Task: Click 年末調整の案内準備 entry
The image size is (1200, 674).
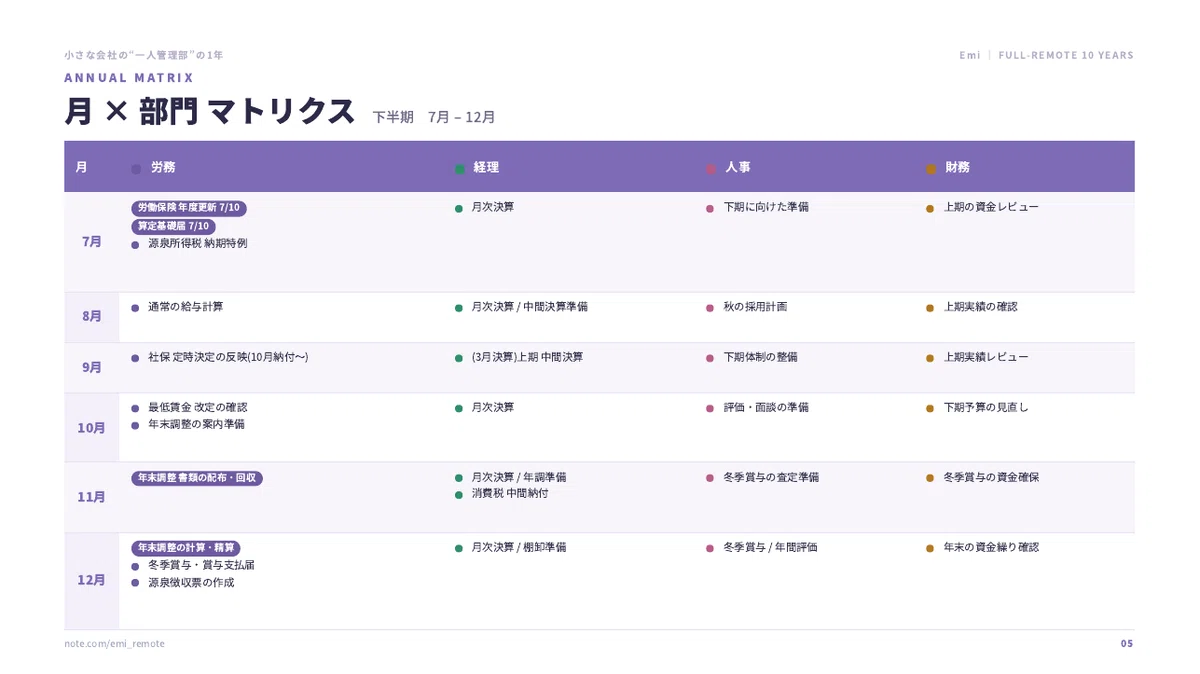Action: coord(196,425)
